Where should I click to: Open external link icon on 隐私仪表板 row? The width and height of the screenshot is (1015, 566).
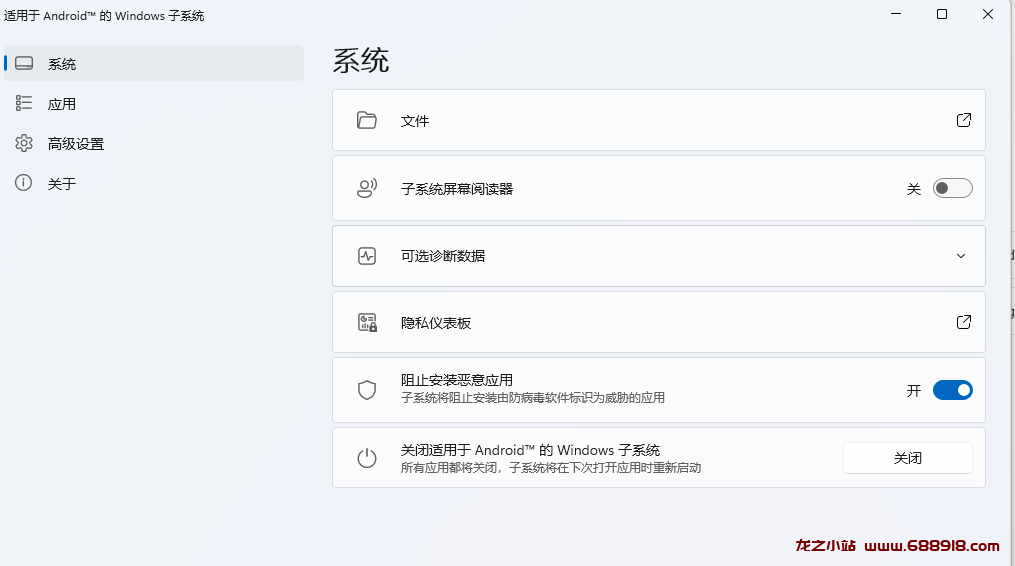[x=964, y=322]
